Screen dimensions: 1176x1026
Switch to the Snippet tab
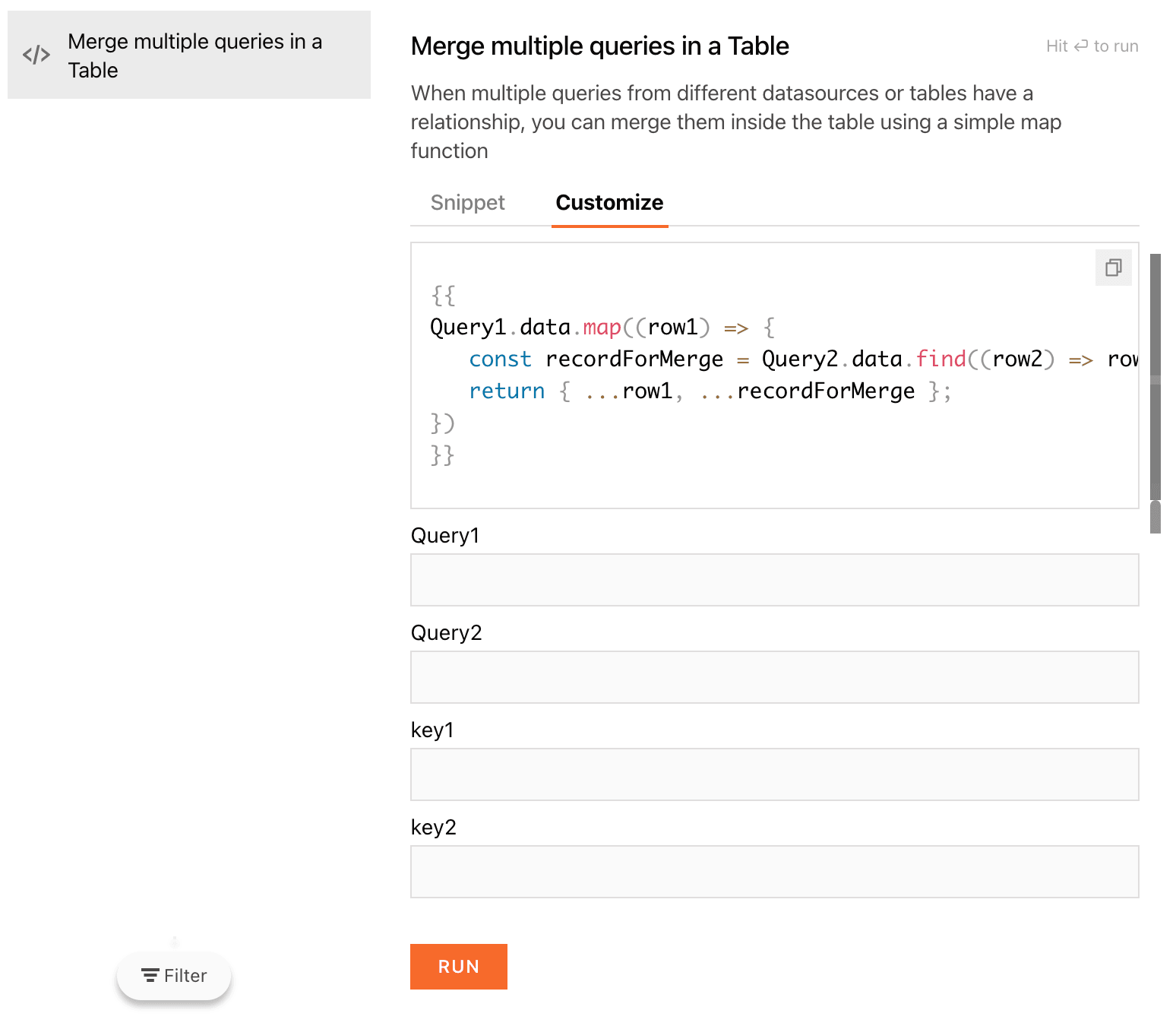467,203
